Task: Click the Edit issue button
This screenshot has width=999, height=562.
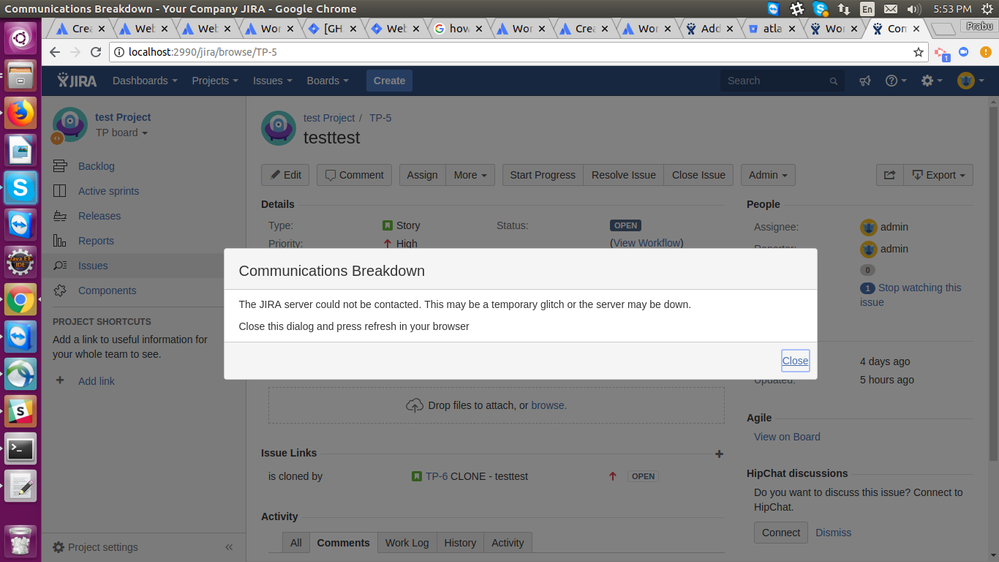Action: (285, 175)
